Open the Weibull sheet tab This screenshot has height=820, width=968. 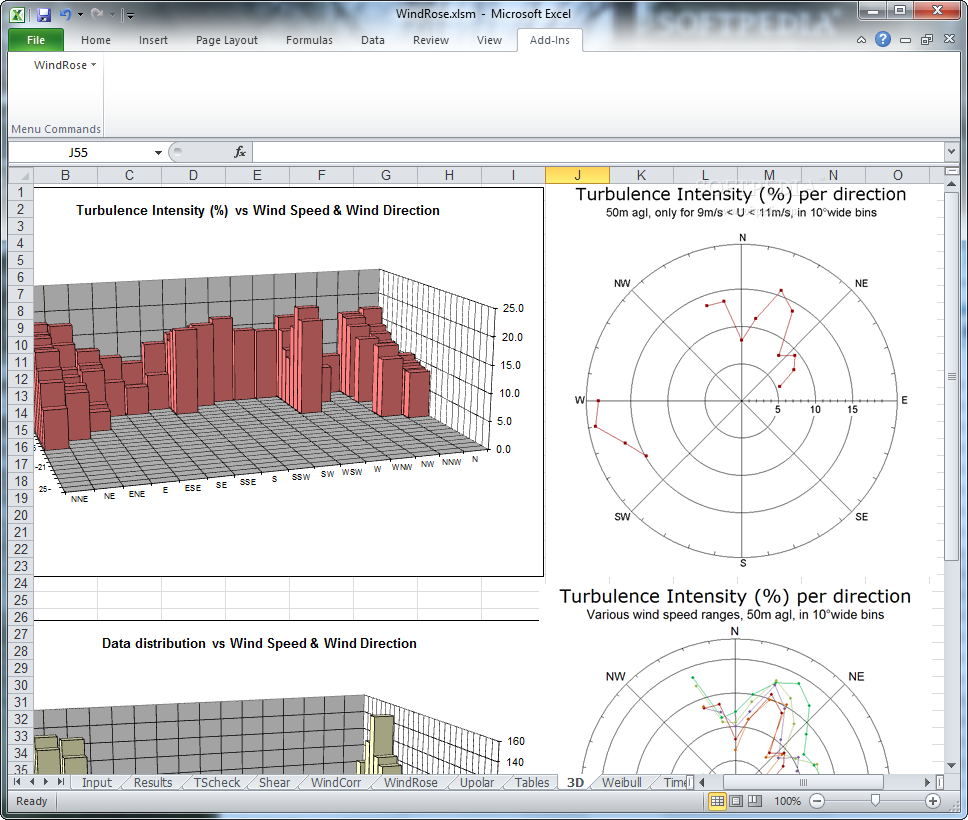tap(622, 782)
